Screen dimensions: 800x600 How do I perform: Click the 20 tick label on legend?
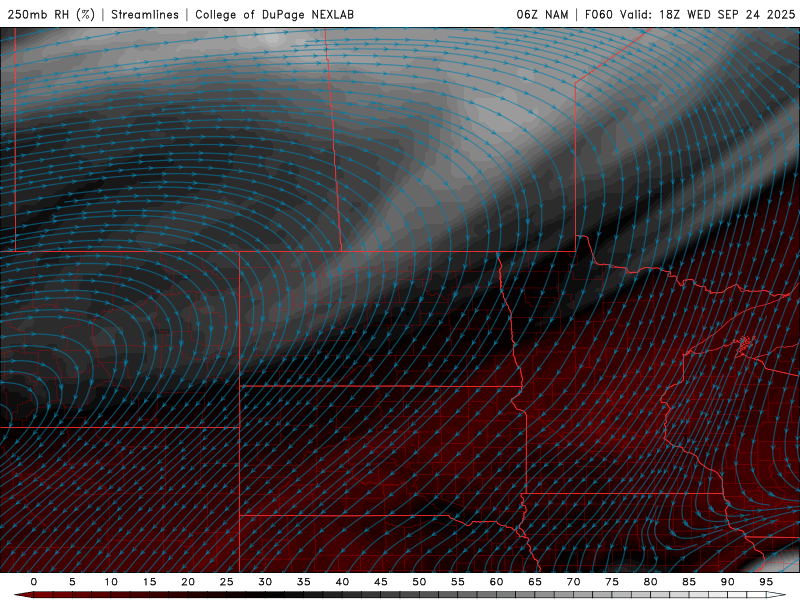point(188,582)
